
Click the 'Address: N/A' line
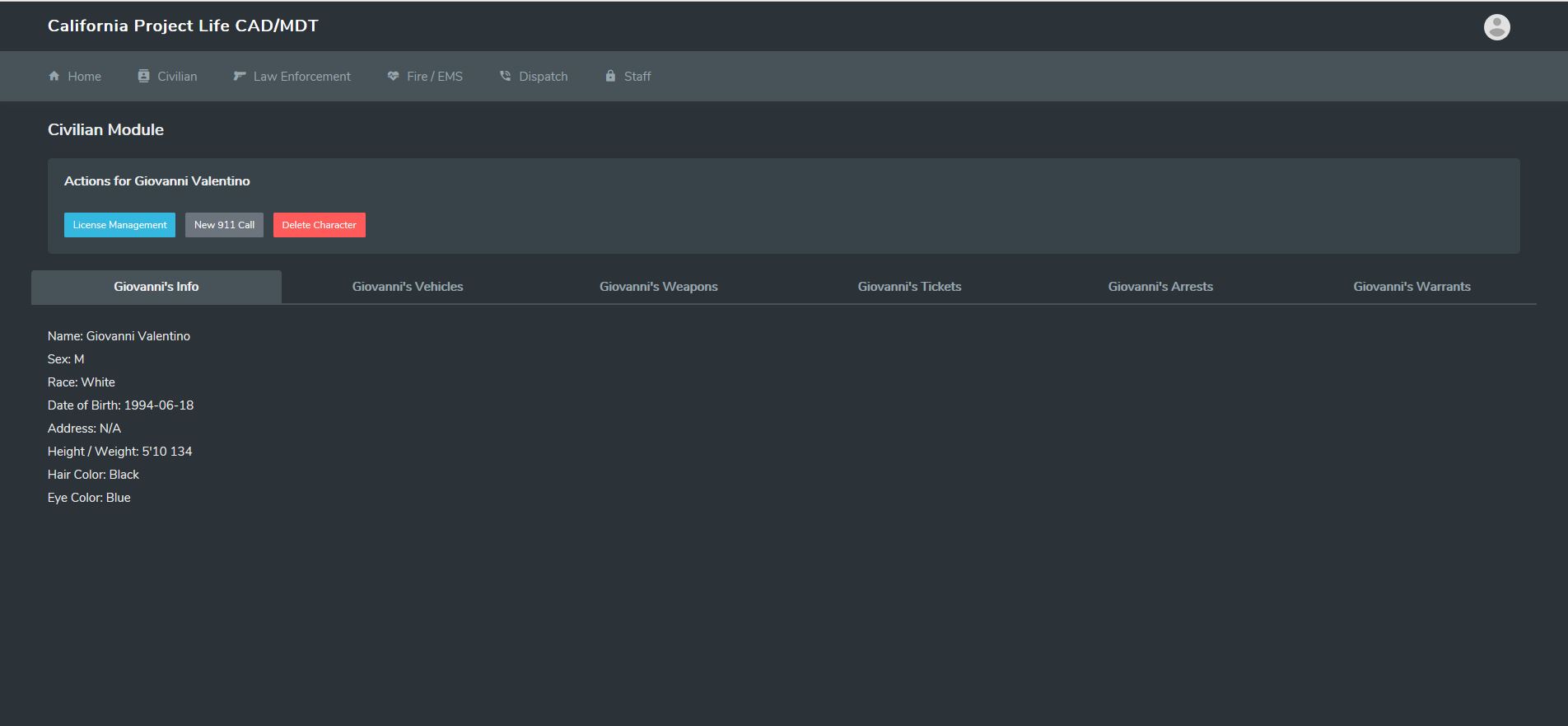(x=84, y=429)
